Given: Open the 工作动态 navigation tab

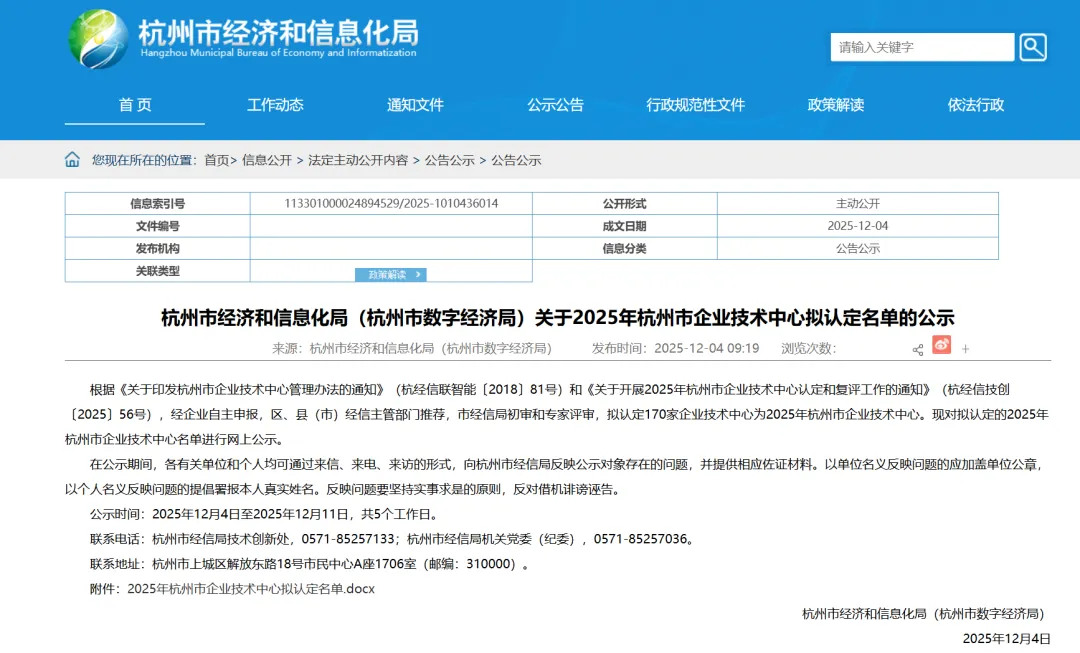Looking at the screenshot, I should click(x=275, y=105).
